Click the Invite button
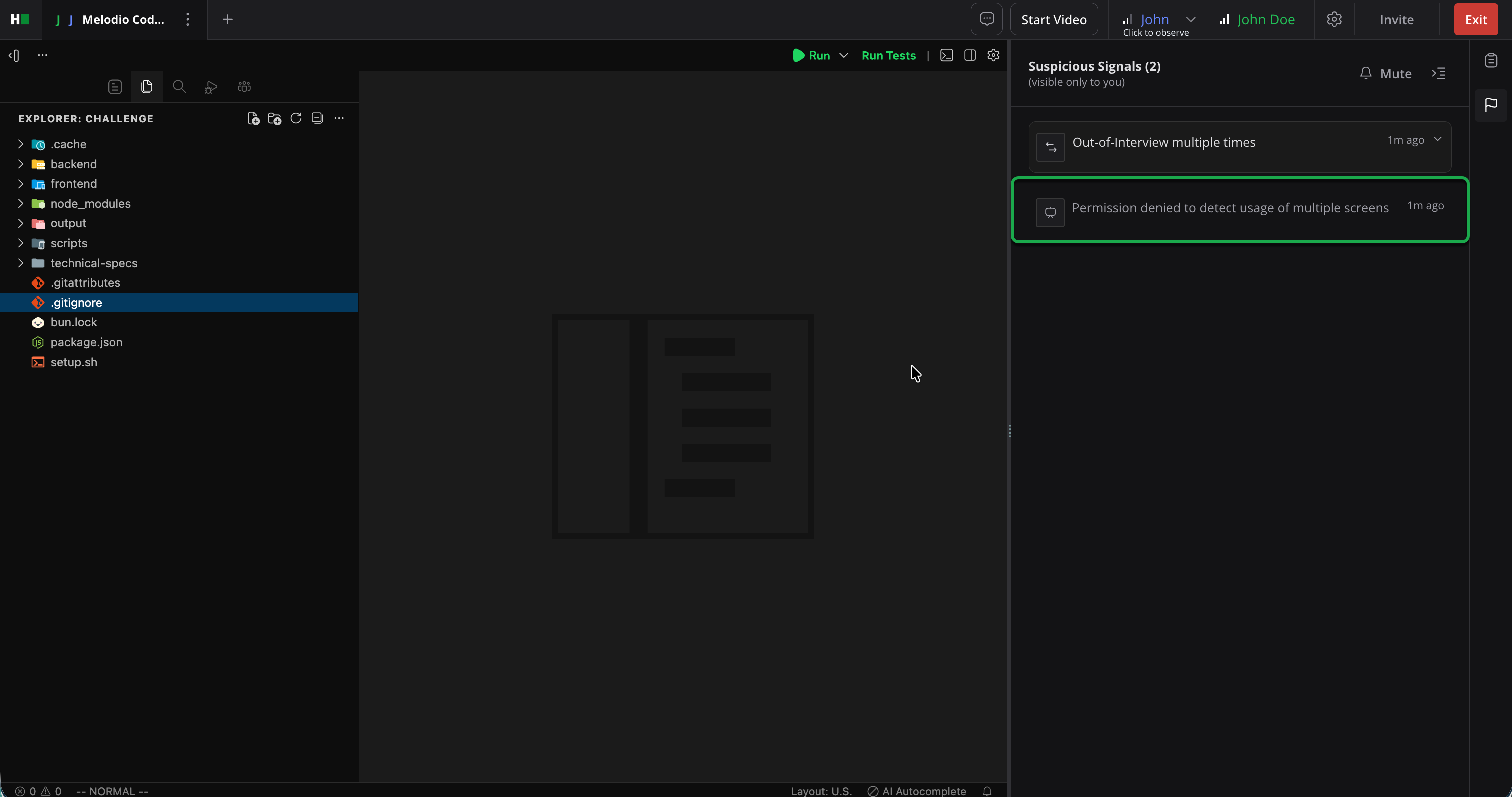This screenshot has height=797, width=1512. pos(1396,20)
